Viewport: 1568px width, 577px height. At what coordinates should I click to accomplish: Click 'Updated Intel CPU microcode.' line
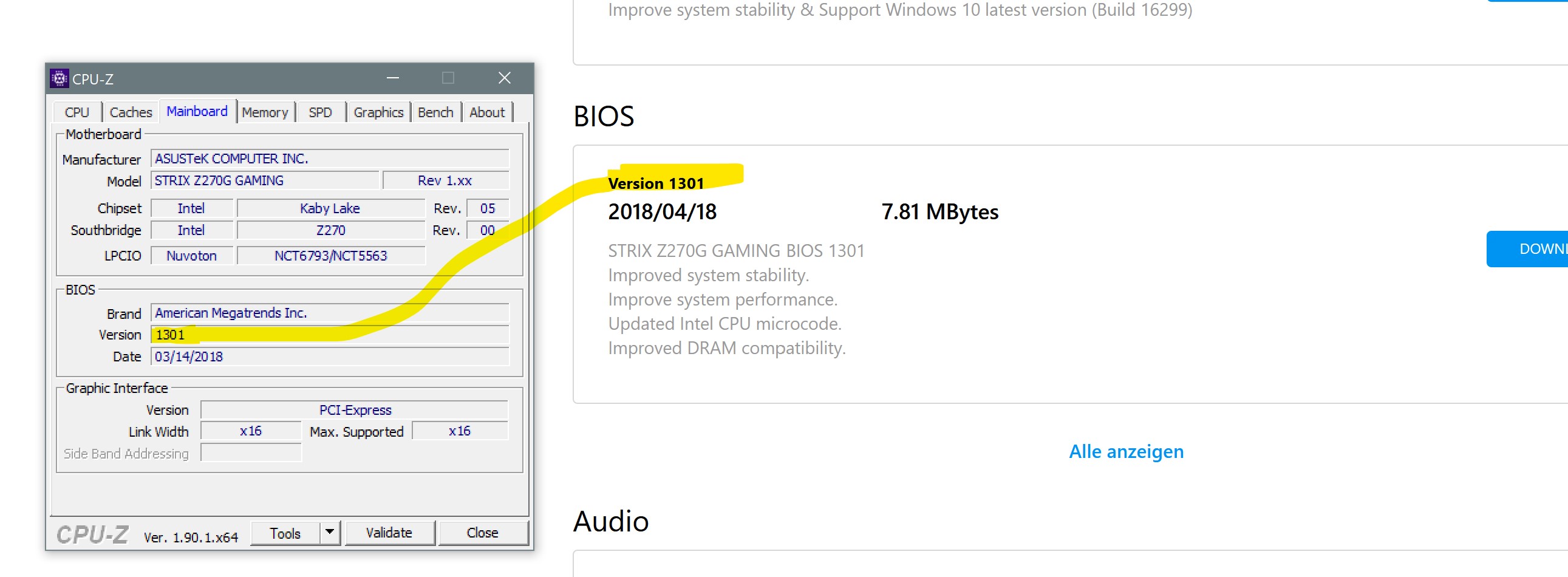pyautogui.click(x=724, y=324)
